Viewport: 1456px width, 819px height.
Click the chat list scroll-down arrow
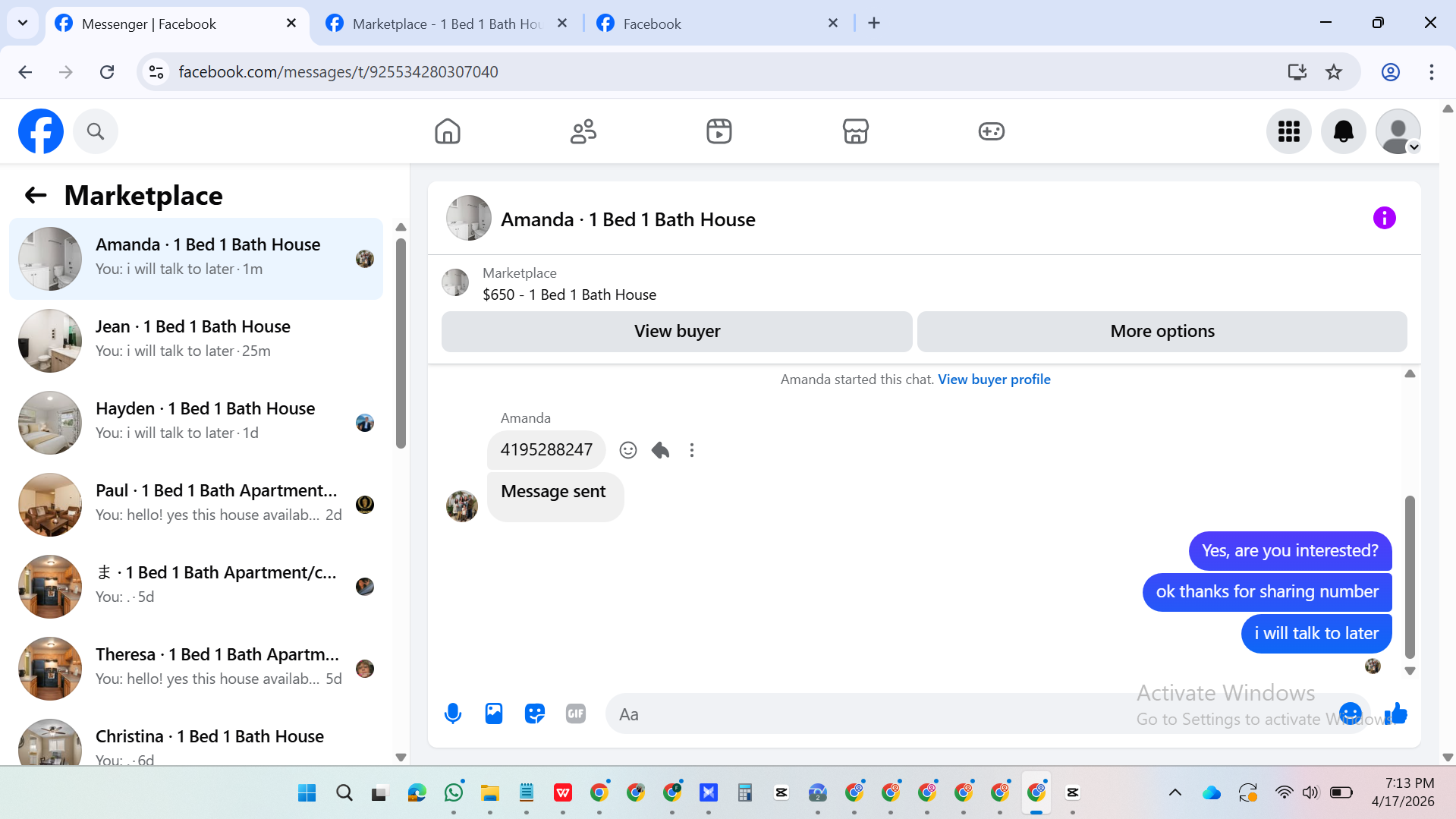(x=401, y=758)
